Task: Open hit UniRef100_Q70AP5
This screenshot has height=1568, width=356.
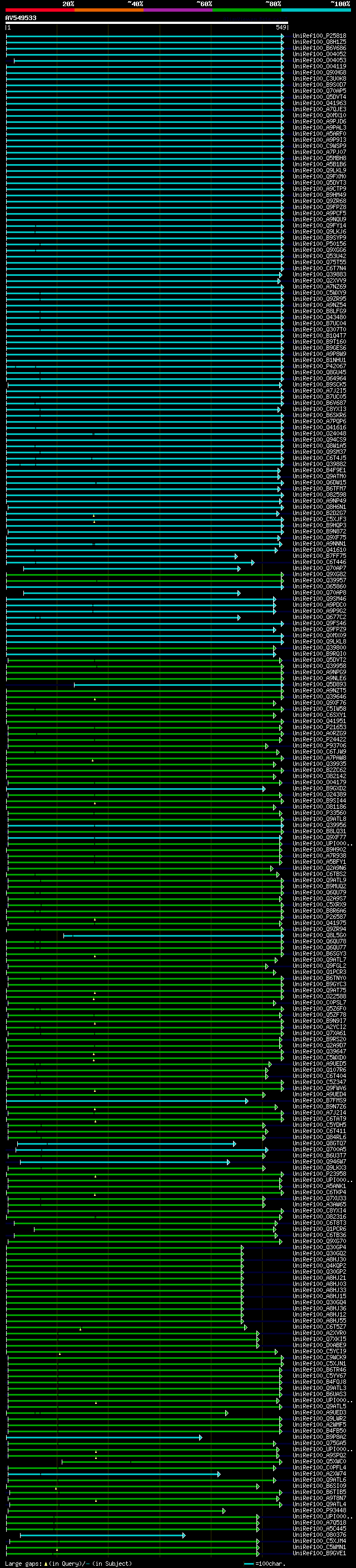Action: pos(319,91)
